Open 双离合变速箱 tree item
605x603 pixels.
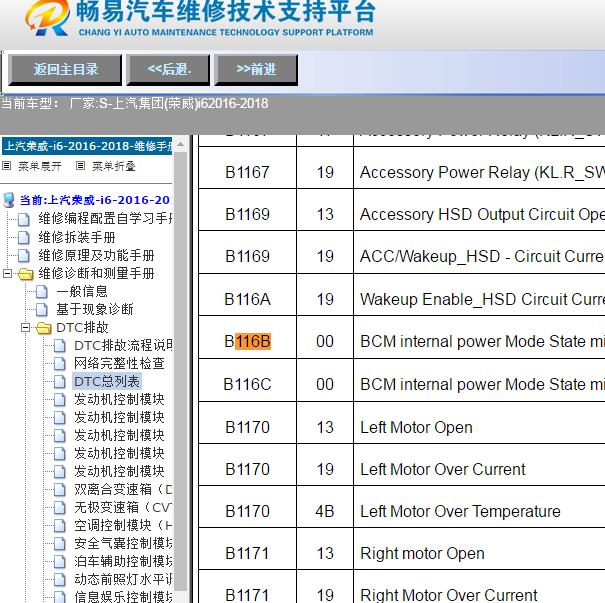(x=123, y=490)
